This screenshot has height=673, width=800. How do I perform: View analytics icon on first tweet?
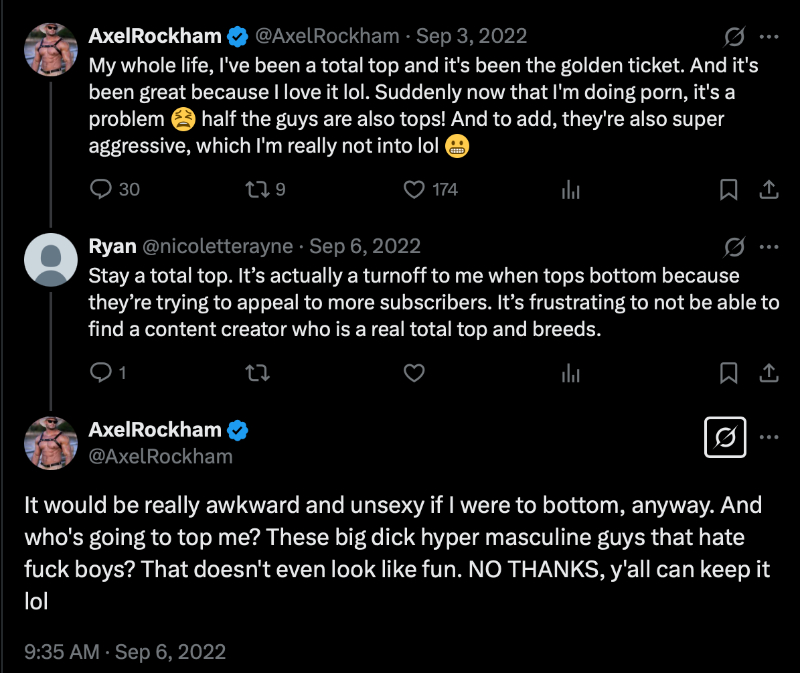[571, 189]
